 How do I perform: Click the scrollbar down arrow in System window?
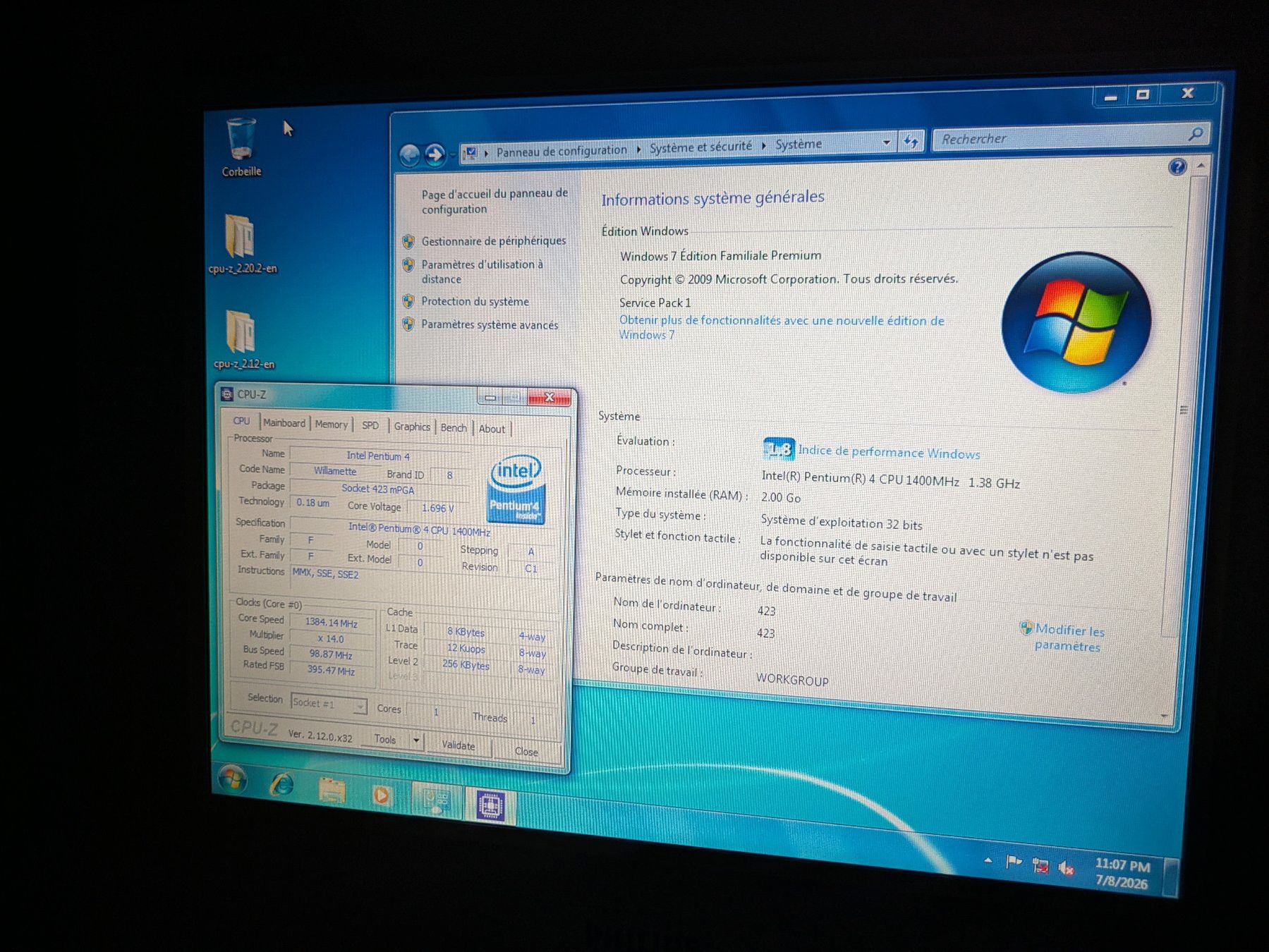click(x=1165, y=715)
